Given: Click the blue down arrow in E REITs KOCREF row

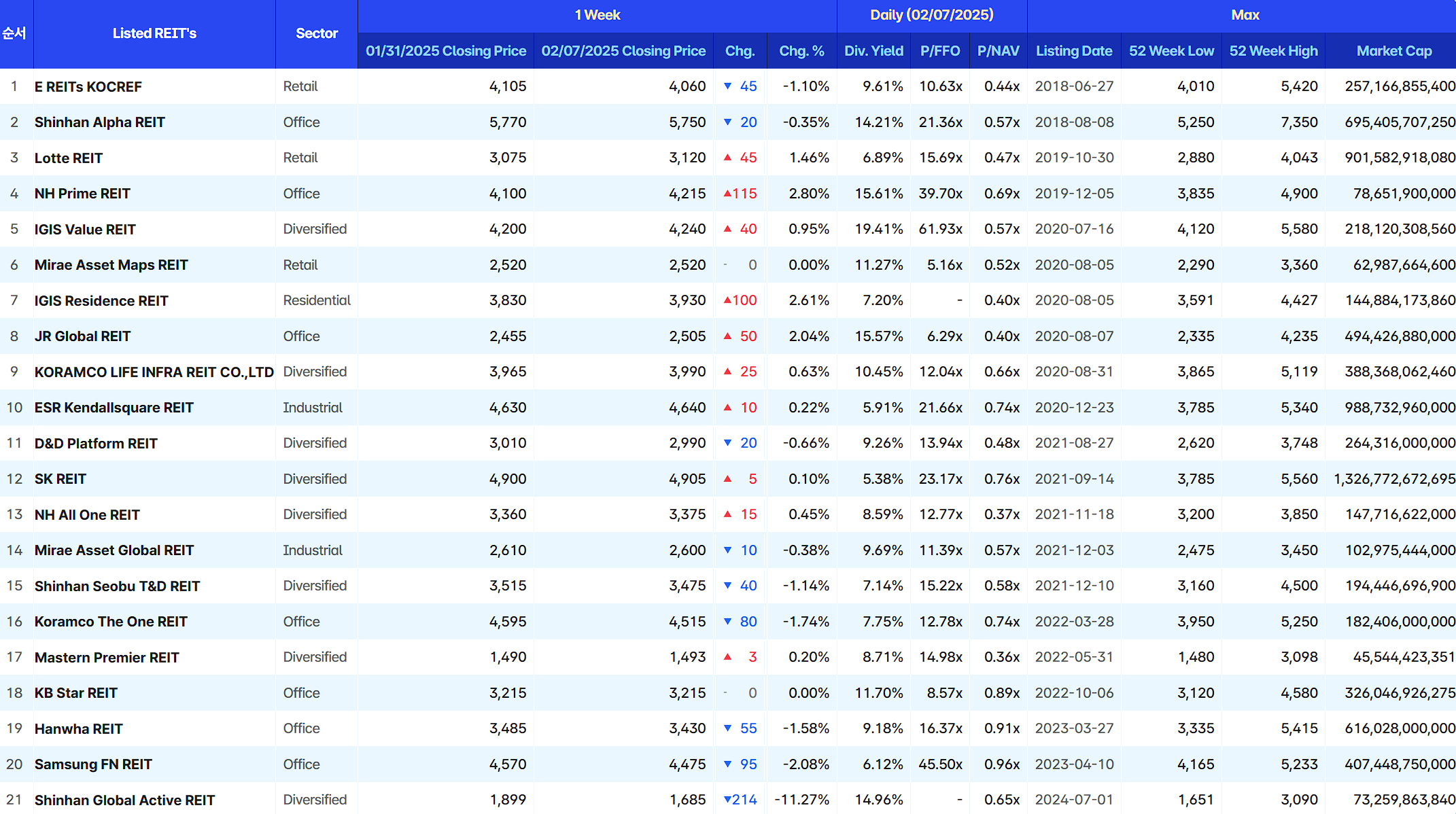Looking at the screenshot, I should tap(727, 86).
